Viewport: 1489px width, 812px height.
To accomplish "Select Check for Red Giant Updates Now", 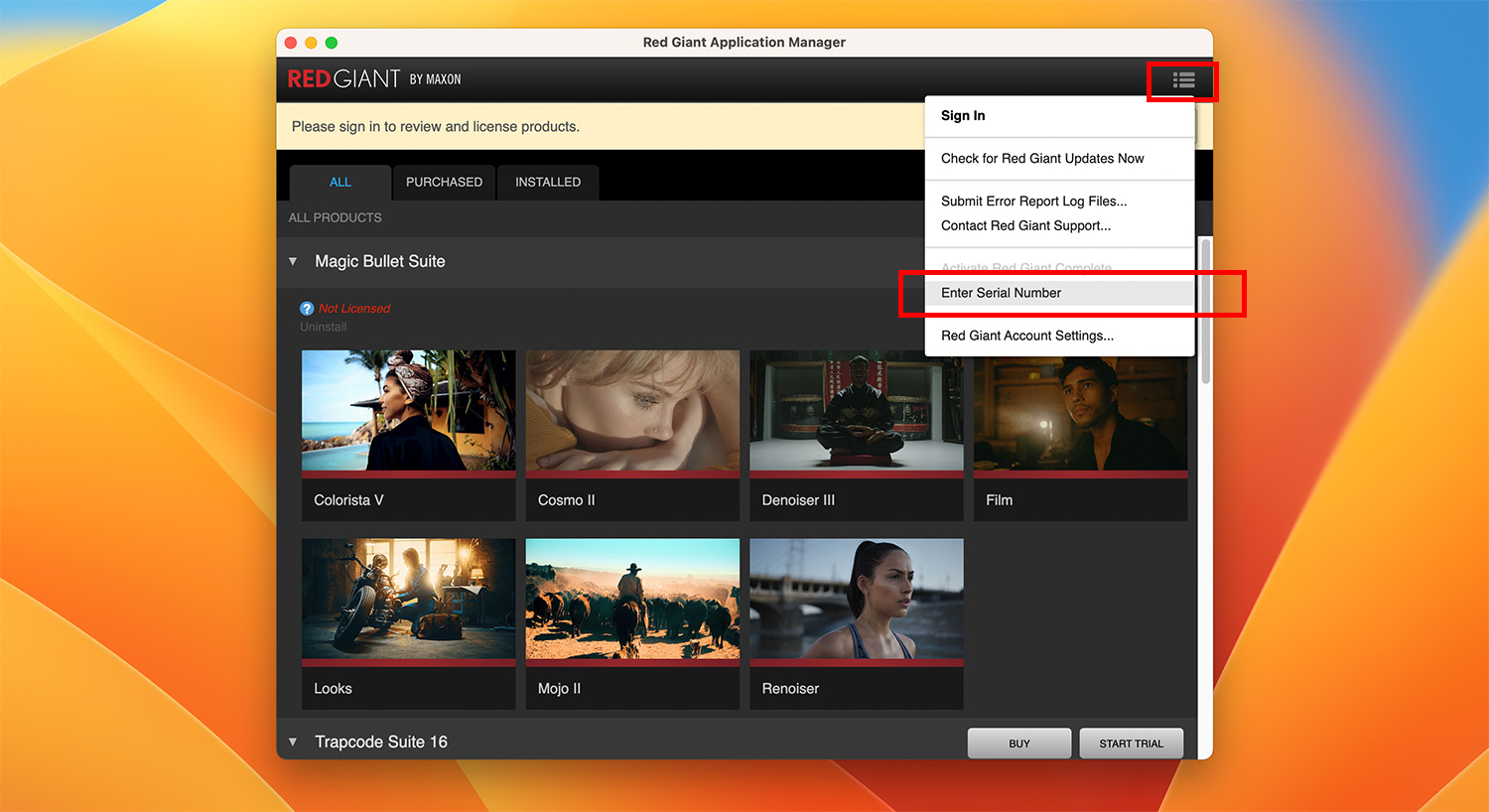I will tap(1041, 159).
